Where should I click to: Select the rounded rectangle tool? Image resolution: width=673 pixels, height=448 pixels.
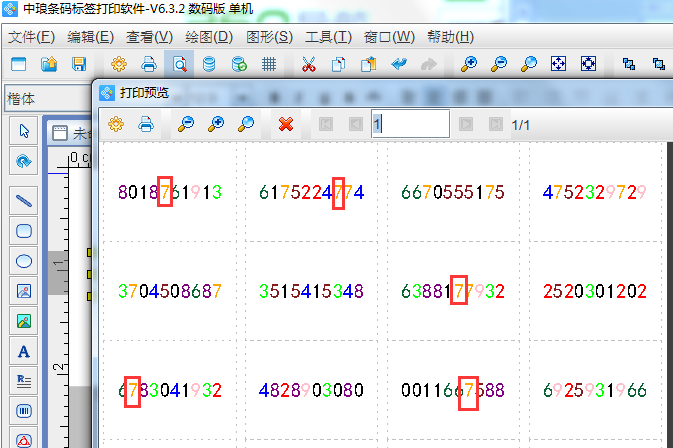coord(24,230)
